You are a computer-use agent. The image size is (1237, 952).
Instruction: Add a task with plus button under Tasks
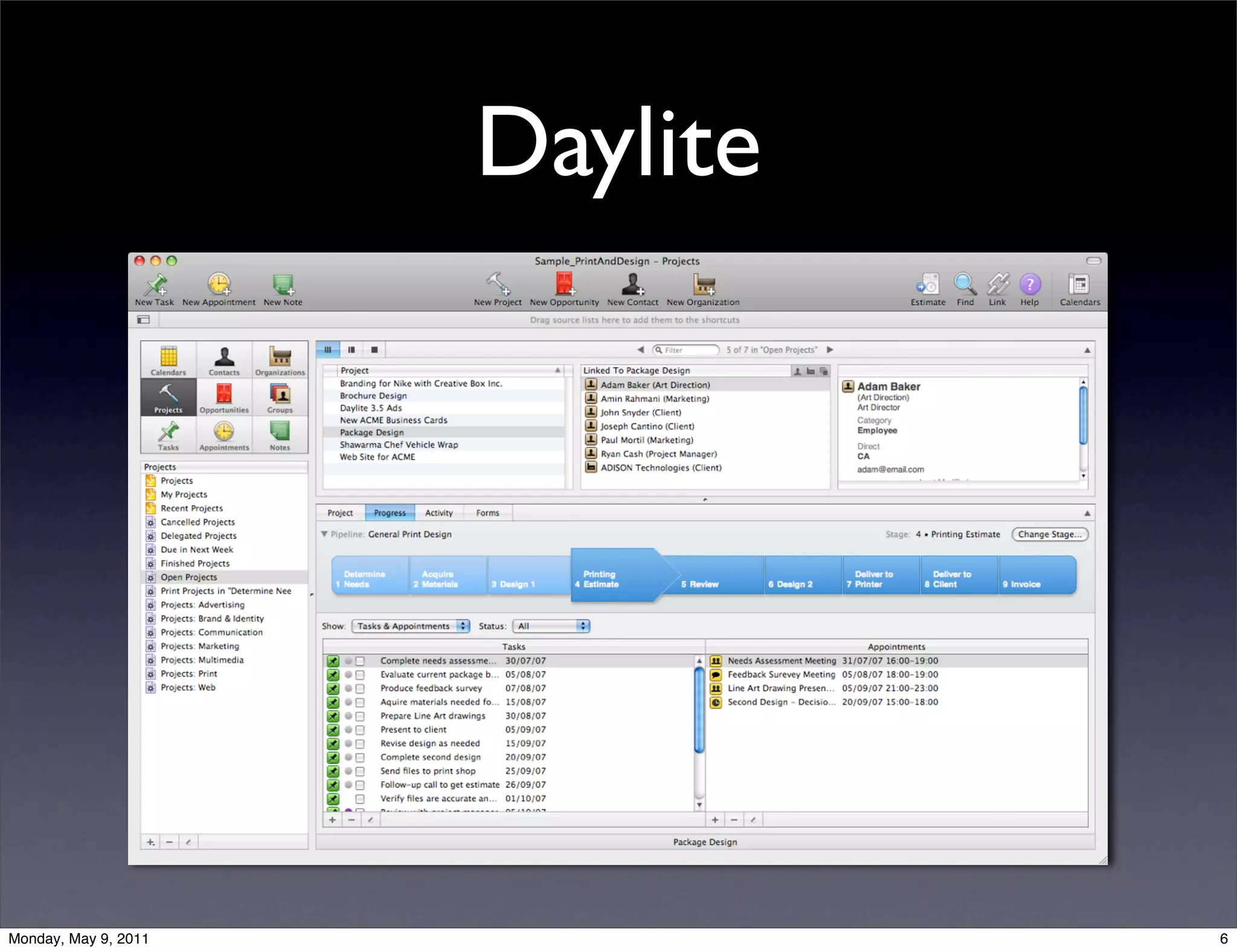coord(332,820)
